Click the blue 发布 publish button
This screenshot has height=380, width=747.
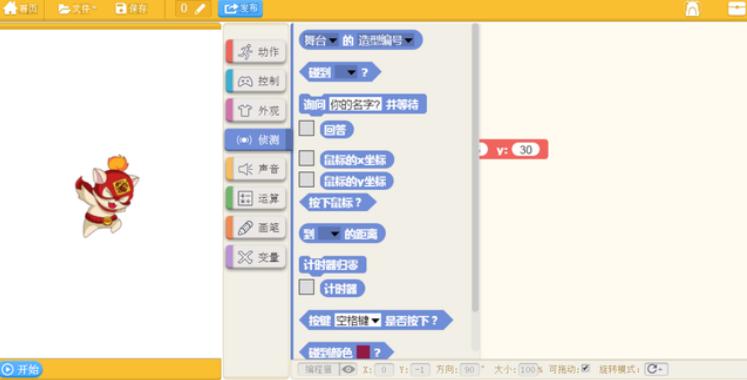pos(241,9)
